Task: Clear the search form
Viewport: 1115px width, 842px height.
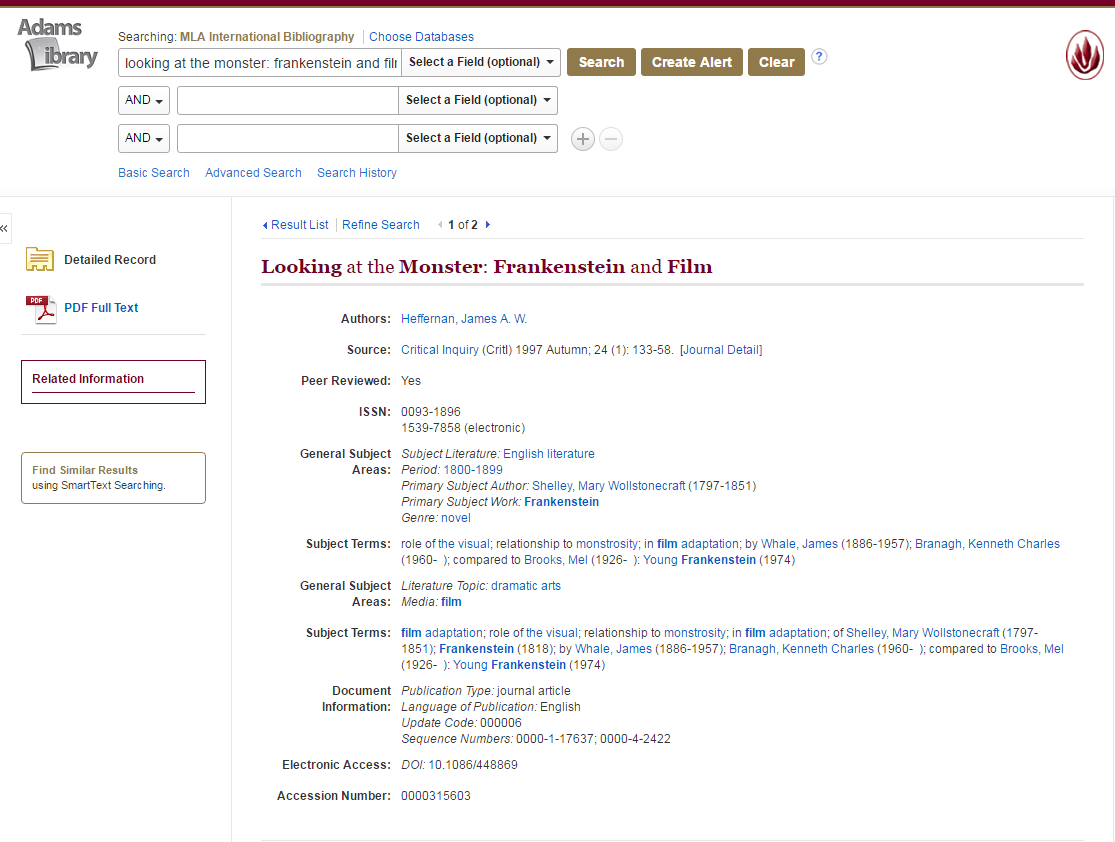Action: pyautogui.click(x=776, y=63)
